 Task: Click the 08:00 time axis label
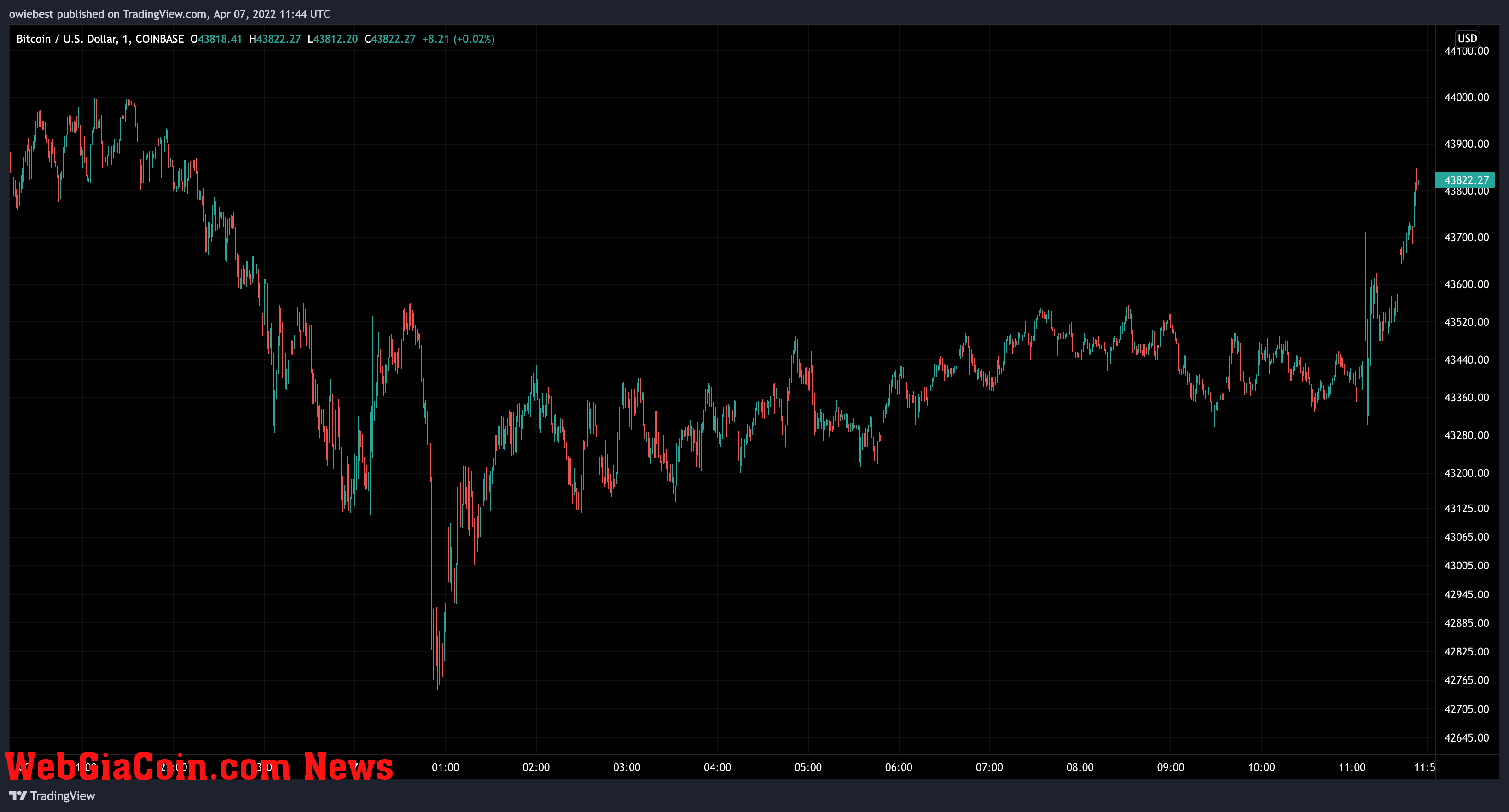pyautogui.click(x=1080, y=767)
